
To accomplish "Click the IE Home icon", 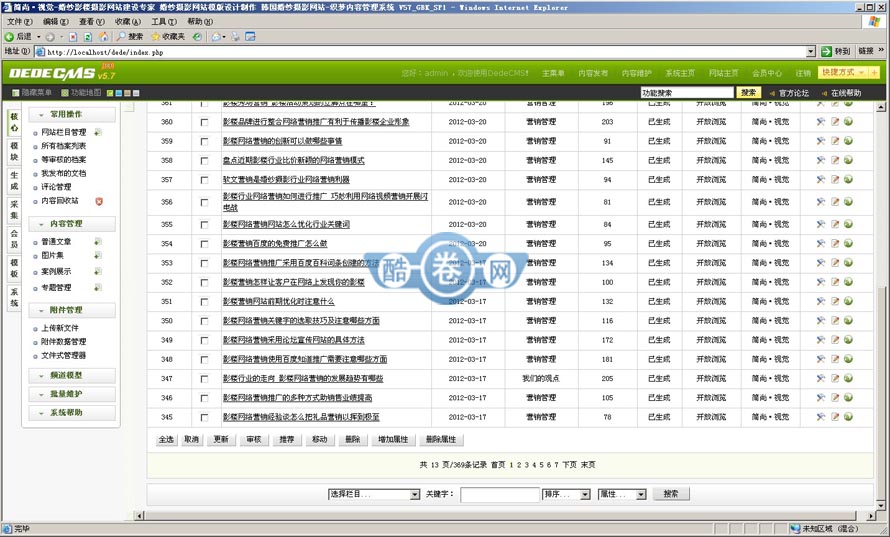I will [x=103, y=37].
